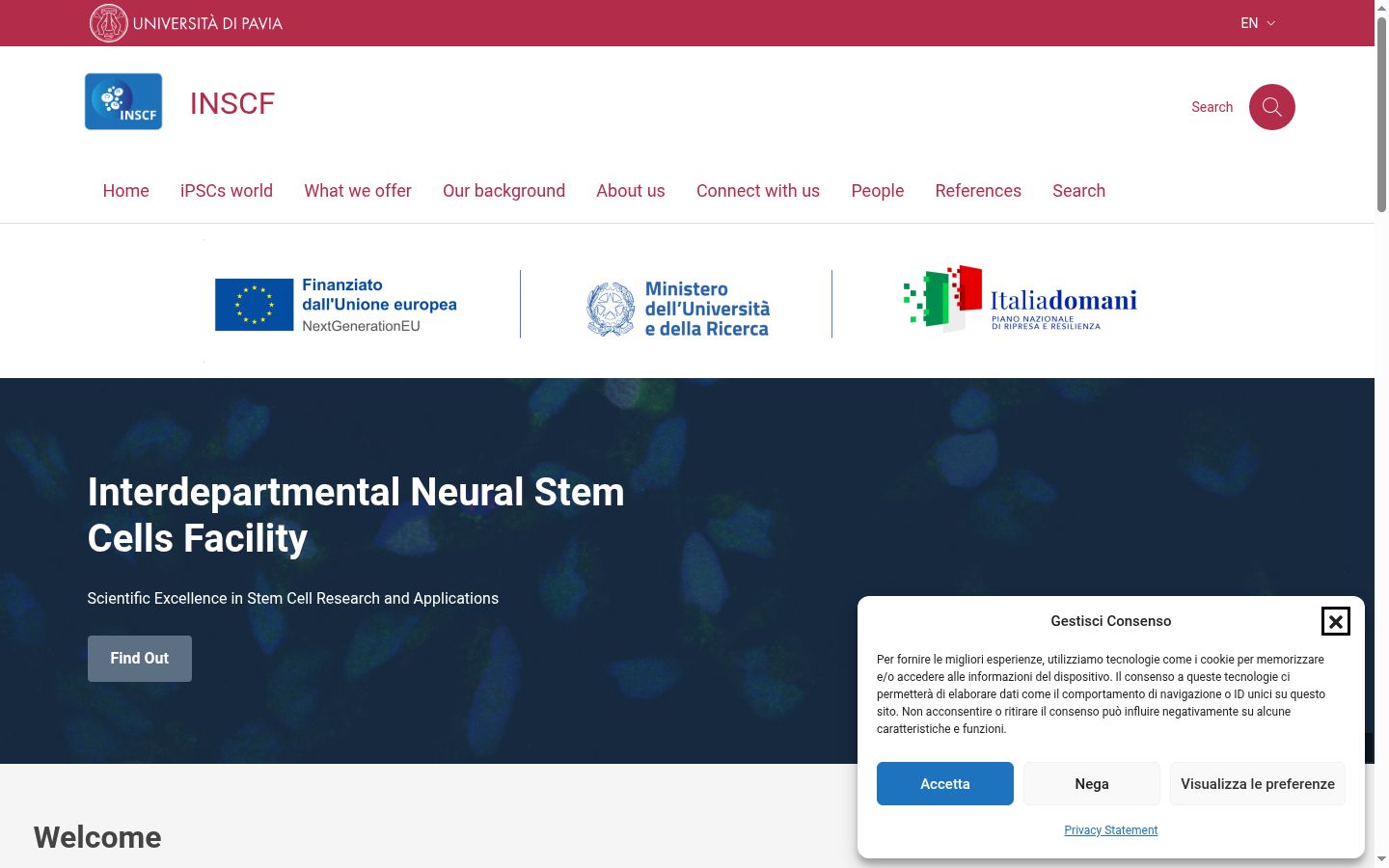Click the red magnifier search icon
1389x868 pixels.
pyautogui.click(x=1272, y=107)
